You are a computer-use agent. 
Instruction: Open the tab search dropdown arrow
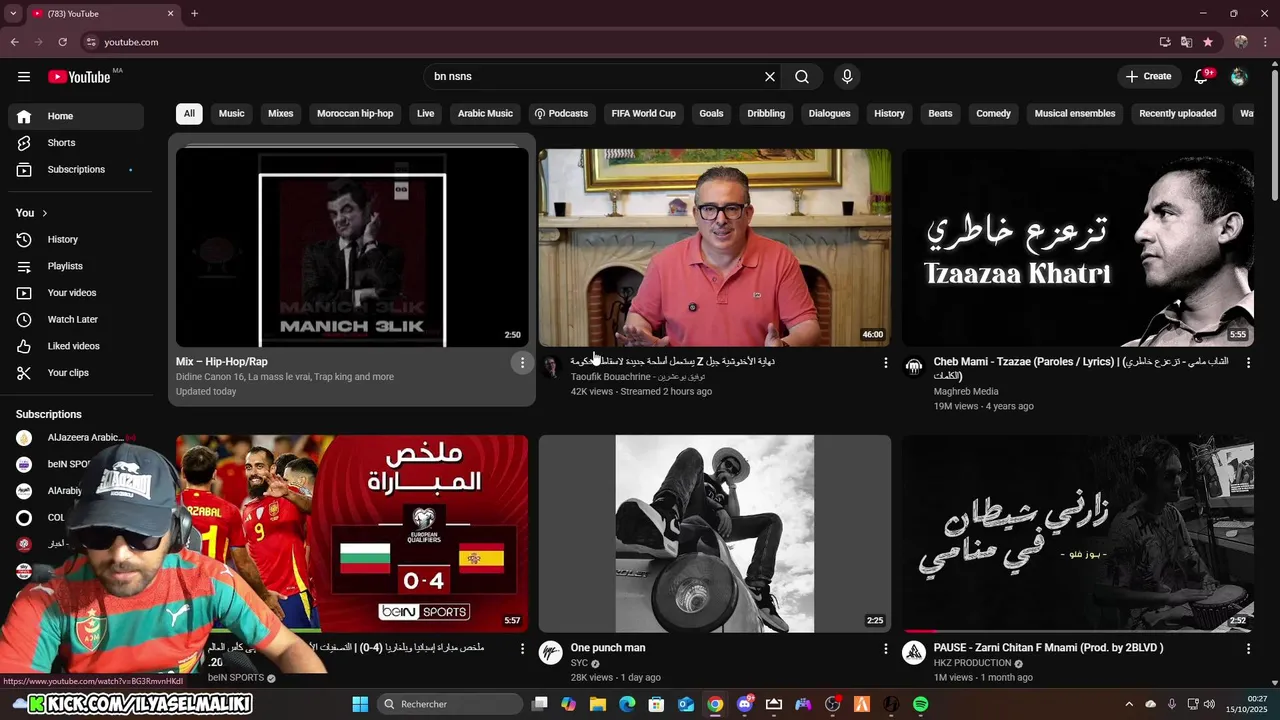pyautogui.click(x=13, y=14)
